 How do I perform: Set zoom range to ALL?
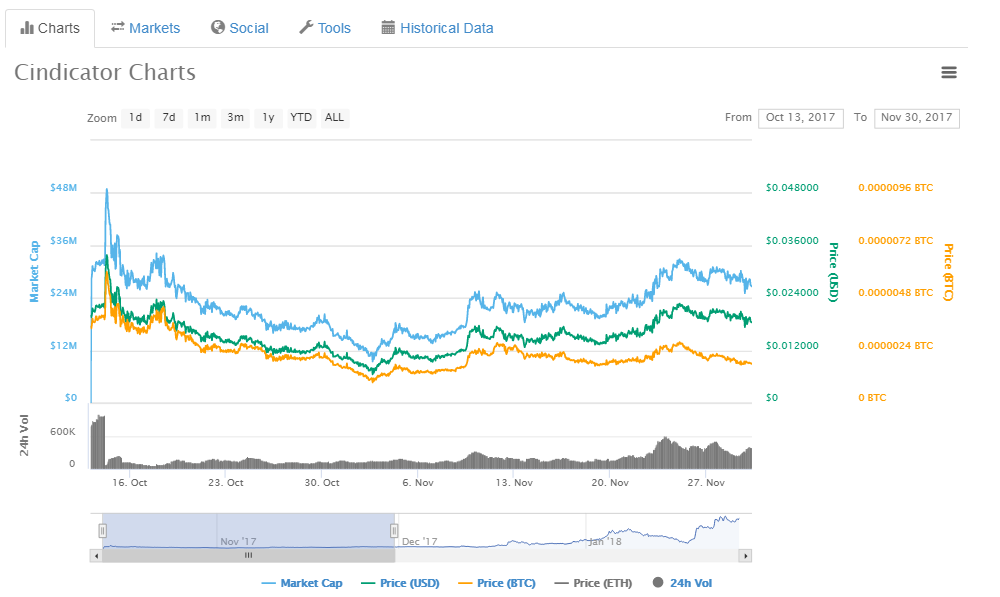334,117
